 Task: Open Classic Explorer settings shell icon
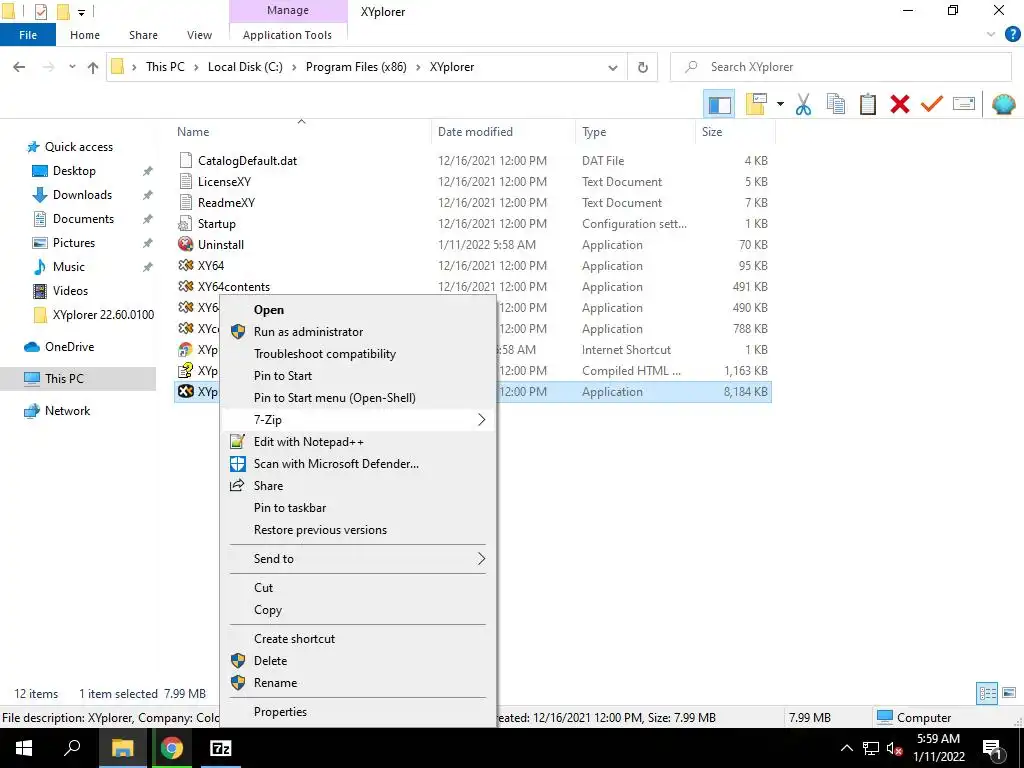pos(1003,104)
